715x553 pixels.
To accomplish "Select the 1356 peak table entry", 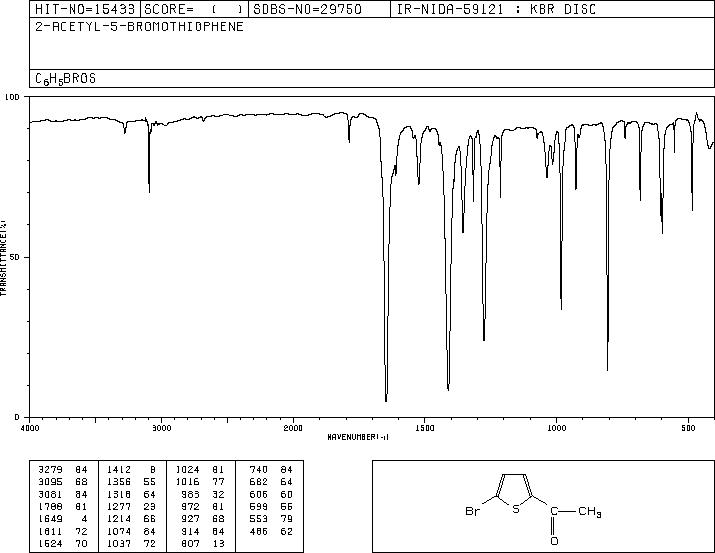I will (131, 482).
